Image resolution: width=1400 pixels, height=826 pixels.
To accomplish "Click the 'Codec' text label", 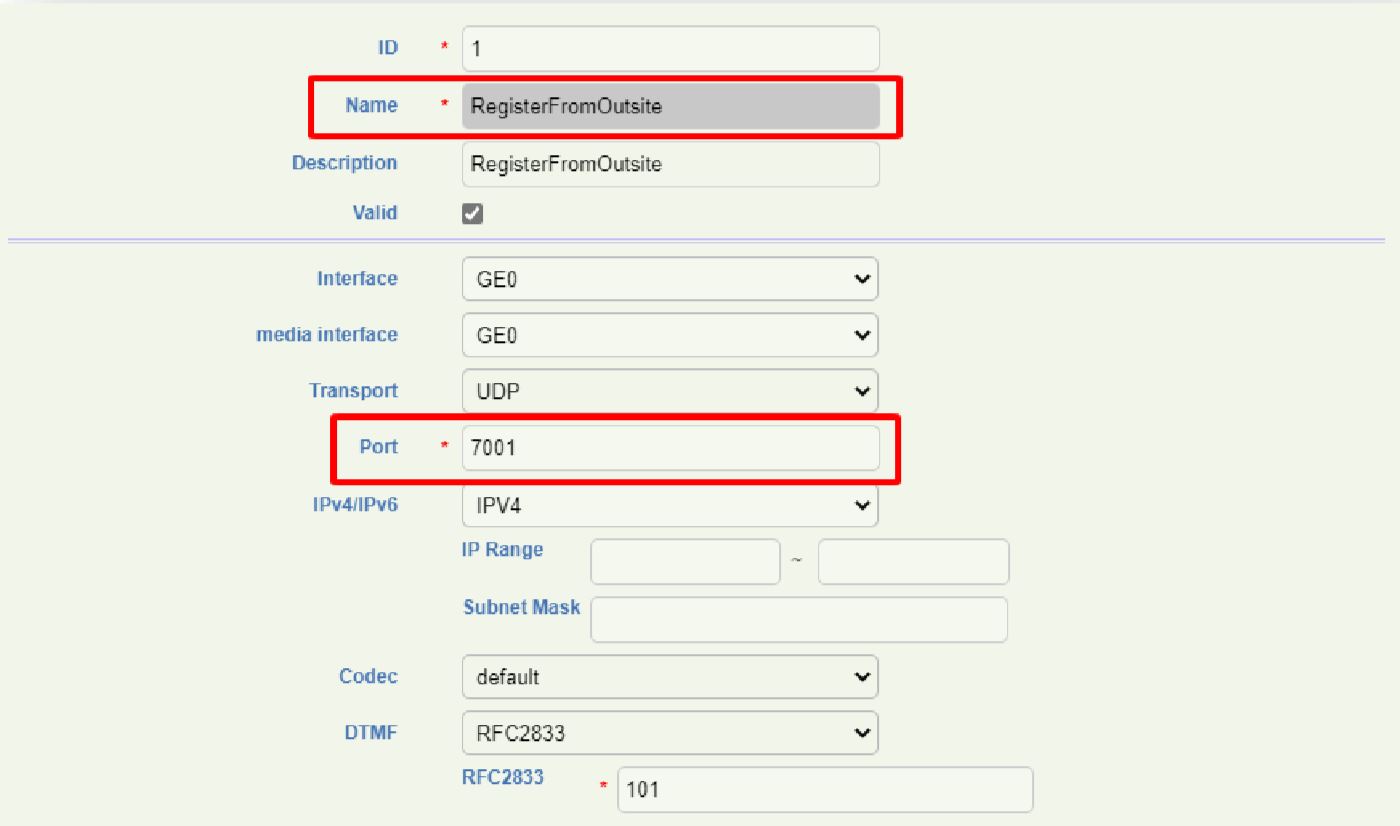I will click(367, 676).
